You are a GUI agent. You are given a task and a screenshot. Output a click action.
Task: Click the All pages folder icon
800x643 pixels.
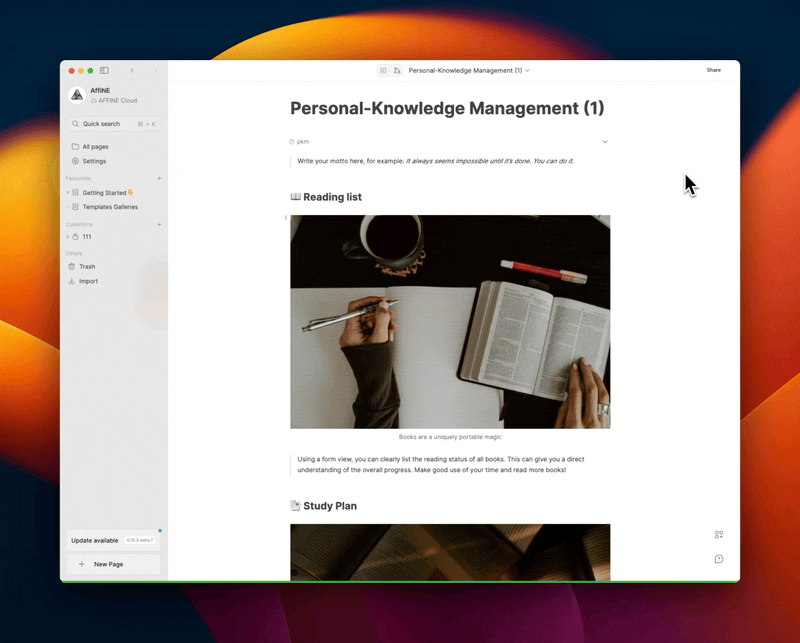[x=75, y=146]
